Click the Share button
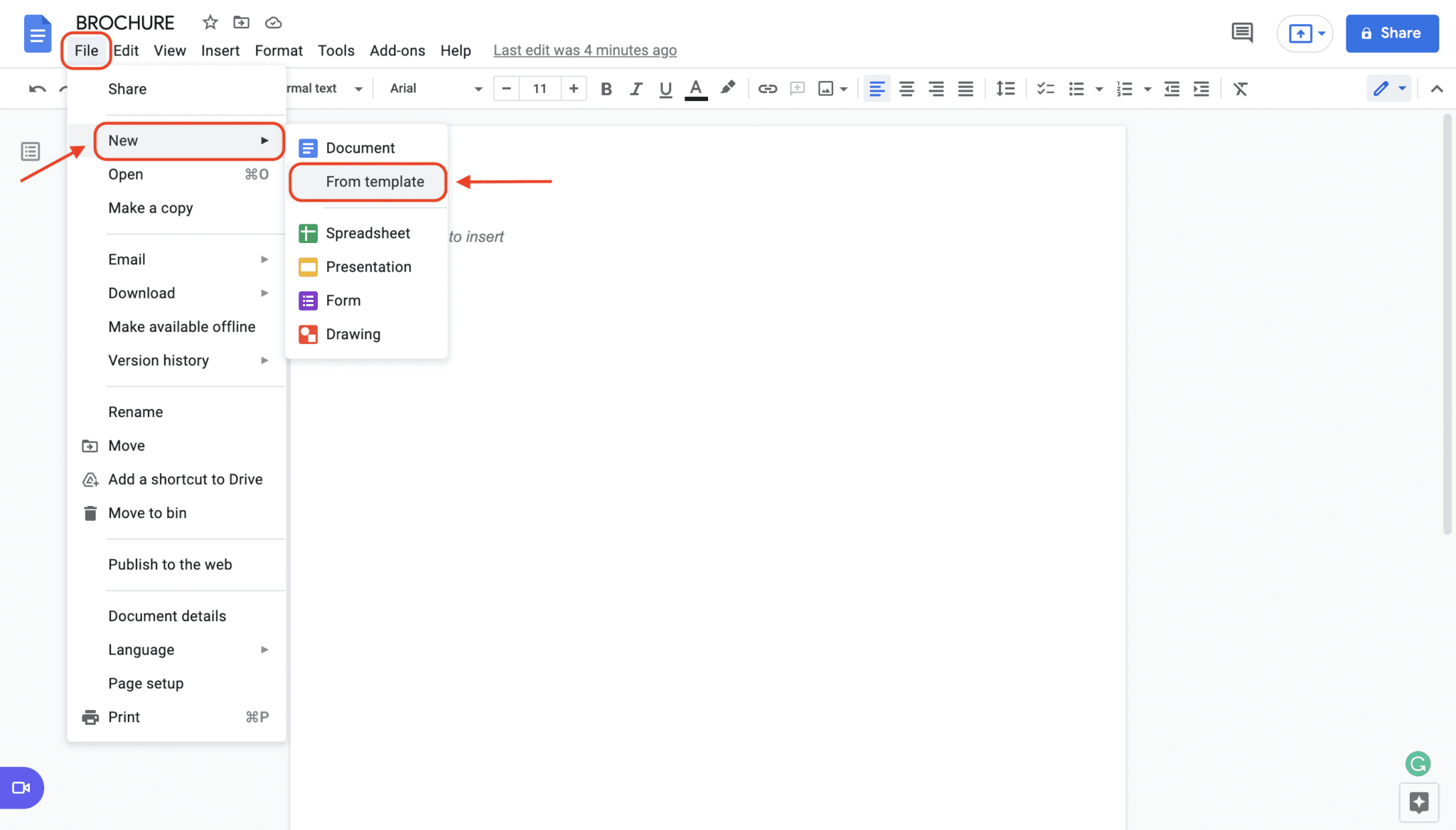Image resolution: width=1456 pixels, height=830 pixels. (1391, 33)
